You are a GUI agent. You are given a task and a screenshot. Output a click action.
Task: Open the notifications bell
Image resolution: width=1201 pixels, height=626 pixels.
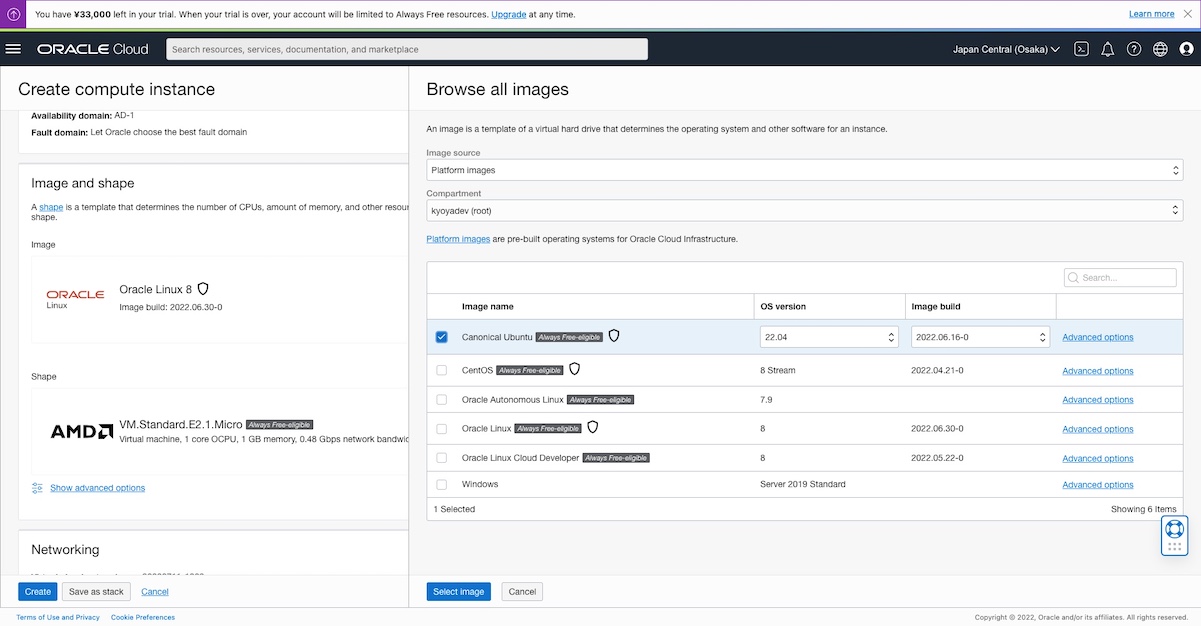click(1107, 49)
